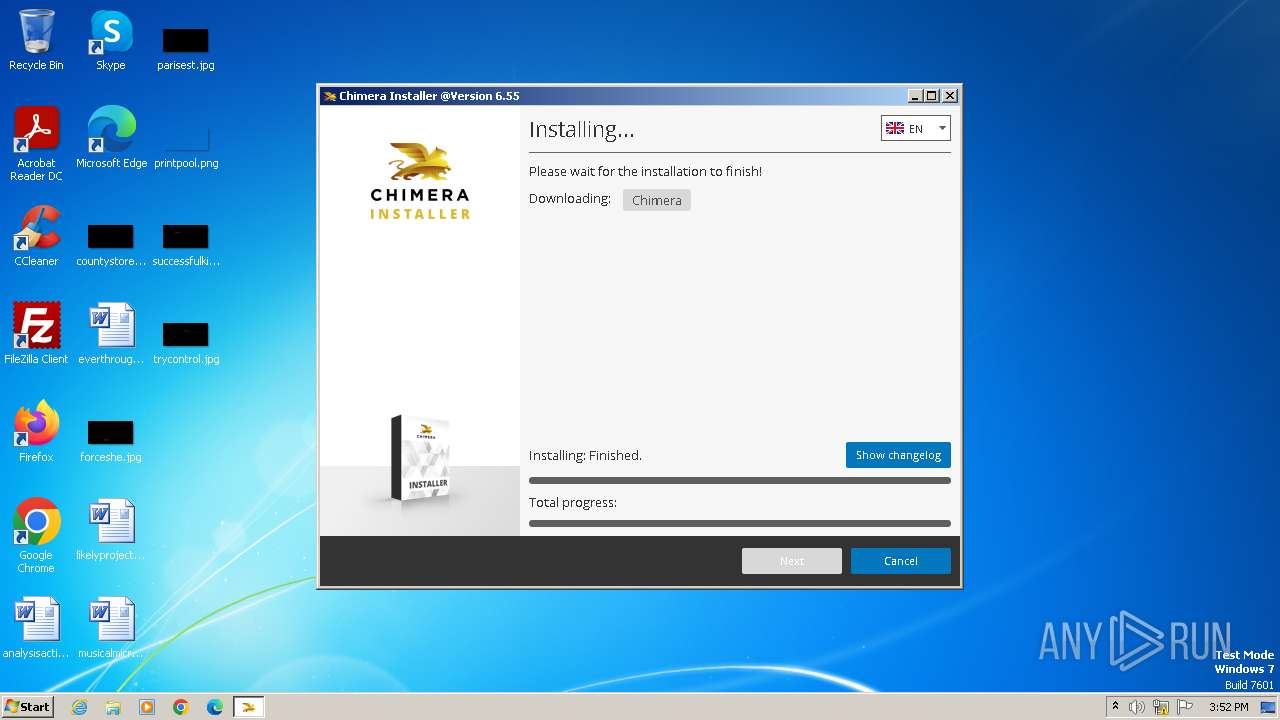Image resolution: width=1280 pixels, height=720 pixels.
Task: Open File Explorer from the taskbar
Action: pyautogui.click(x=113, y=707)
